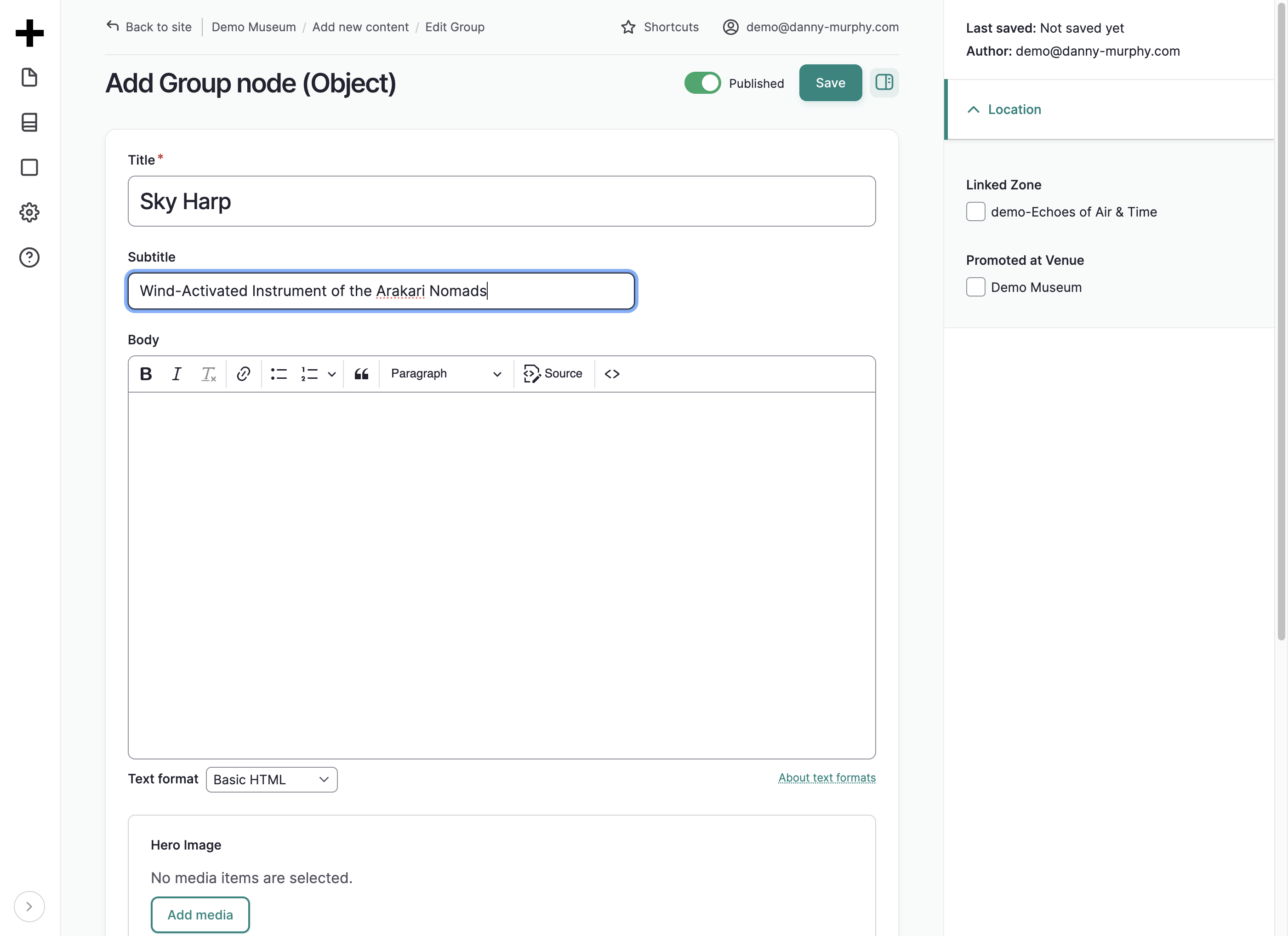Image resolution: width=1288 pixels, height=936 pixels.
Task: Insert code with the angle brackets icon
Action: click(612, 374)
